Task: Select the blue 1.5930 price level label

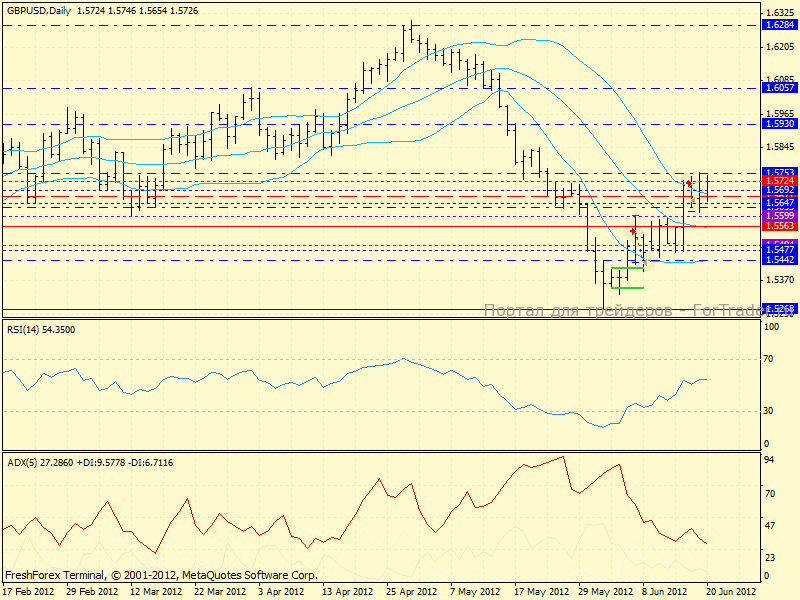Action: 778,124
